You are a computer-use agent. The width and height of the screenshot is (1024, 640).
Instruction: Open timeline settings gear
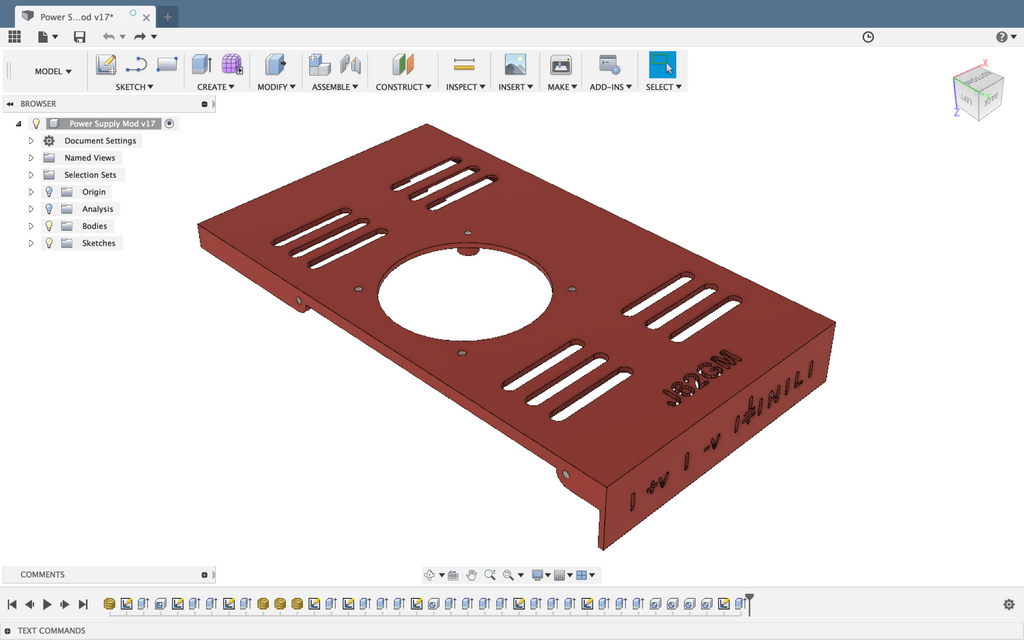(x=1008, y=604)
